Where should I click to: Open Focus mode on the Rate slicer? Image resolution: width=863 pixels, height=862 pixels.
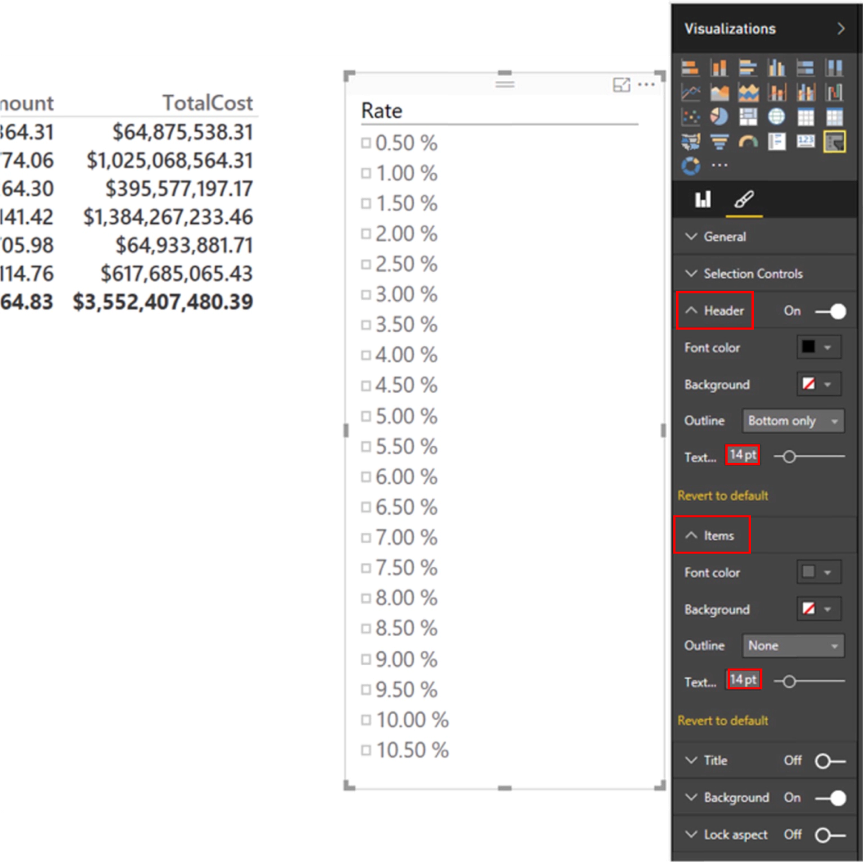[621, 85]
